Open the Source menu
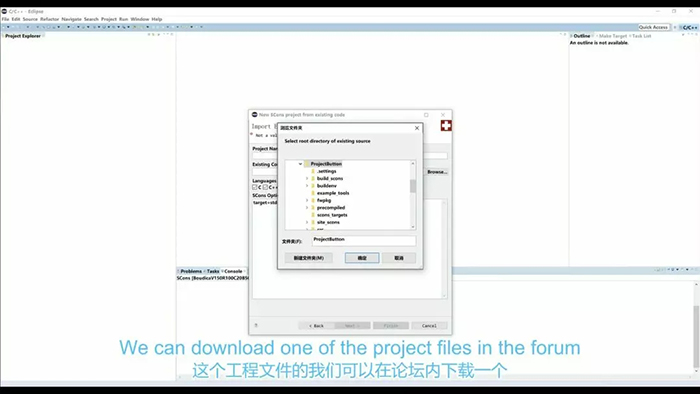The height and width of the screenshot is (394, 700). coord(30,19)
